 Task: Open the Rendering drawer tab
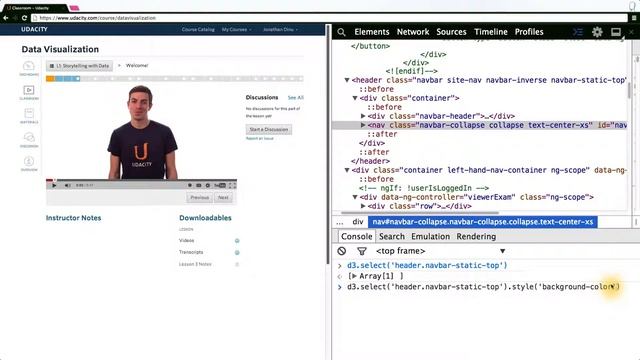476,236
